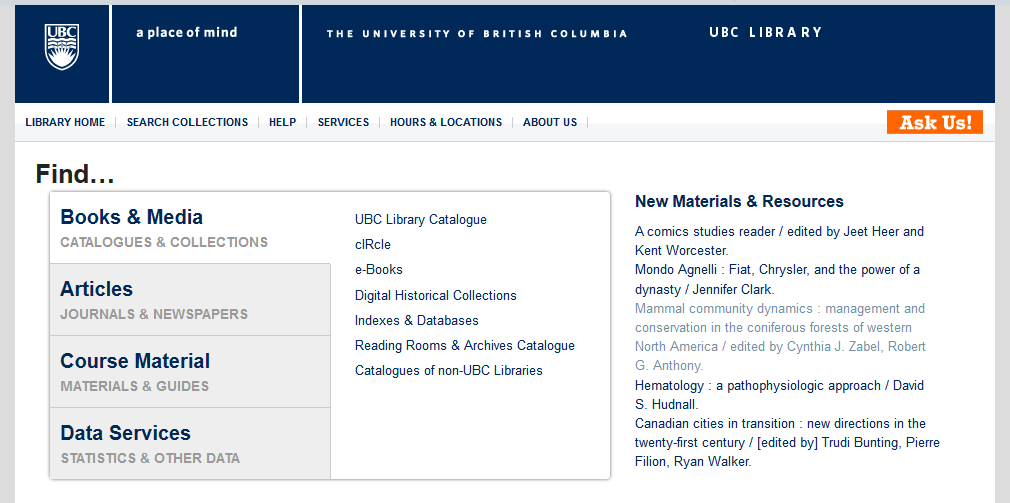Follow the cIRcle link

click(x=373, y=245)
